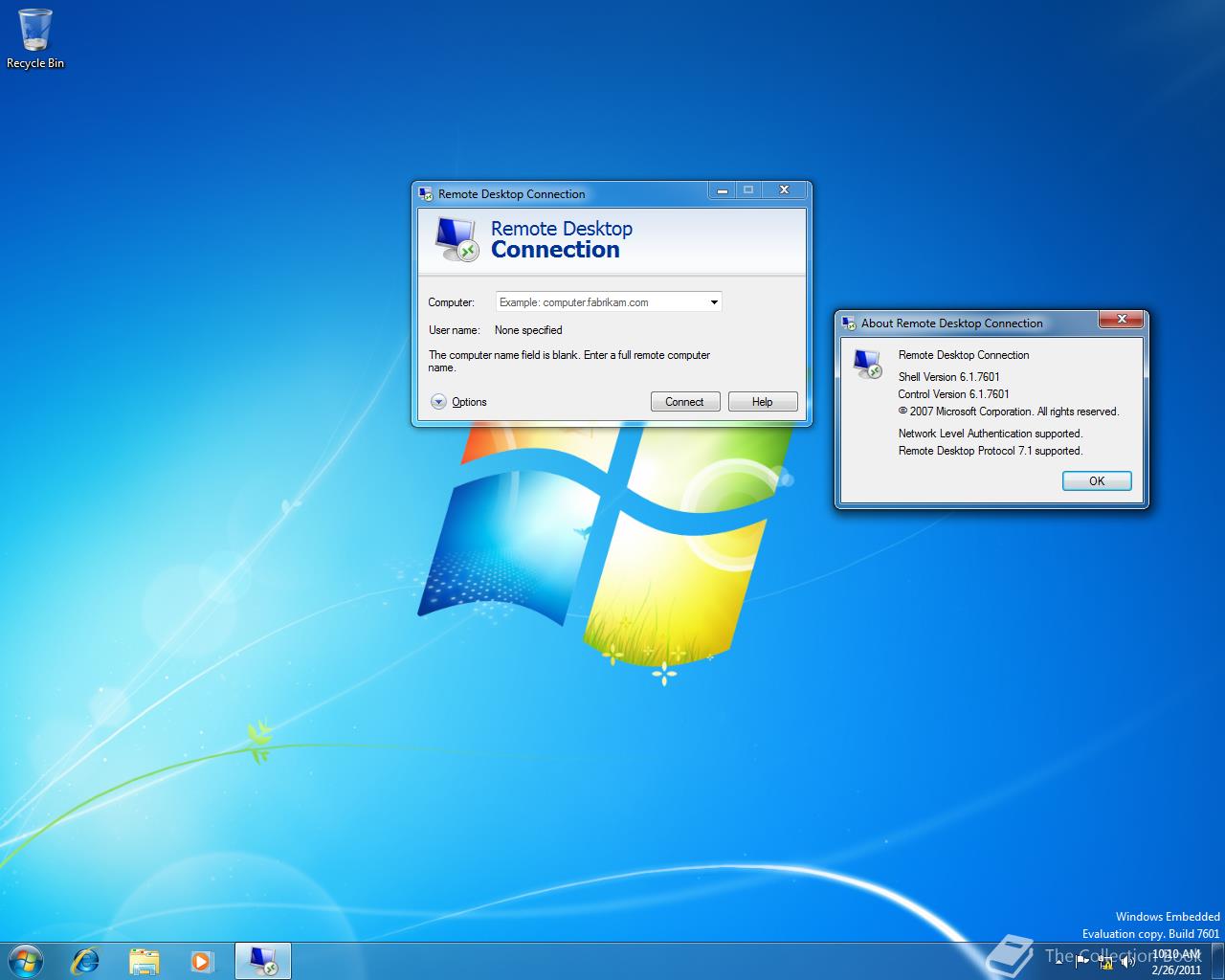Click the 'Computer:' label

pos(451,302)
